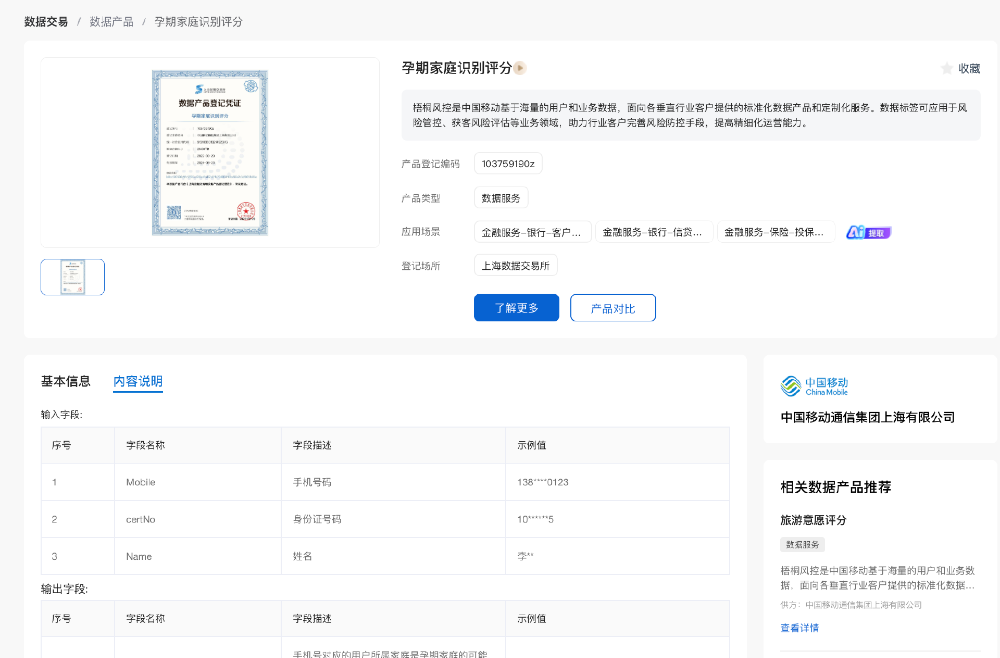Select the 内容说明 tab

point(138,381)
